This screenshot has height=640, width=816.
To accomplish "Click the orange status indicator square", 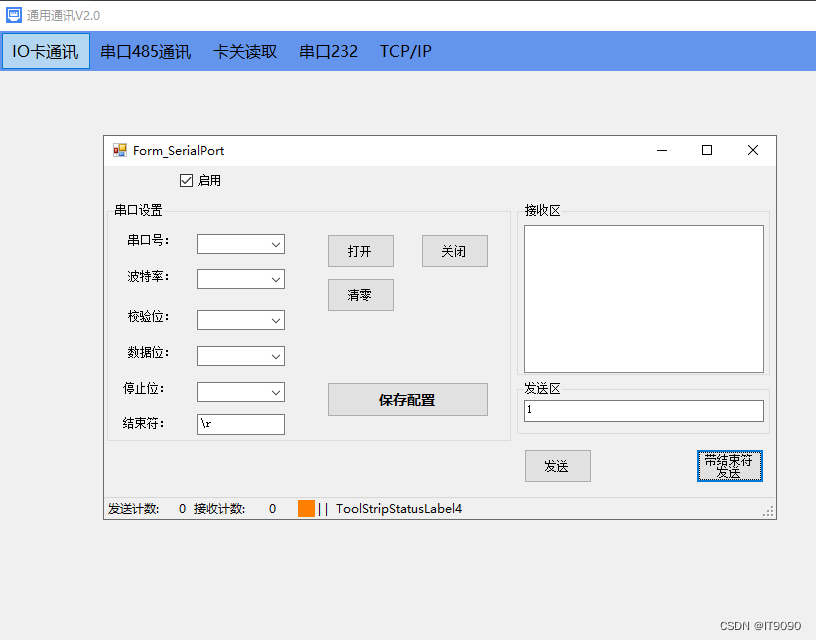I will pyautogui.click(x=307, y=508).
